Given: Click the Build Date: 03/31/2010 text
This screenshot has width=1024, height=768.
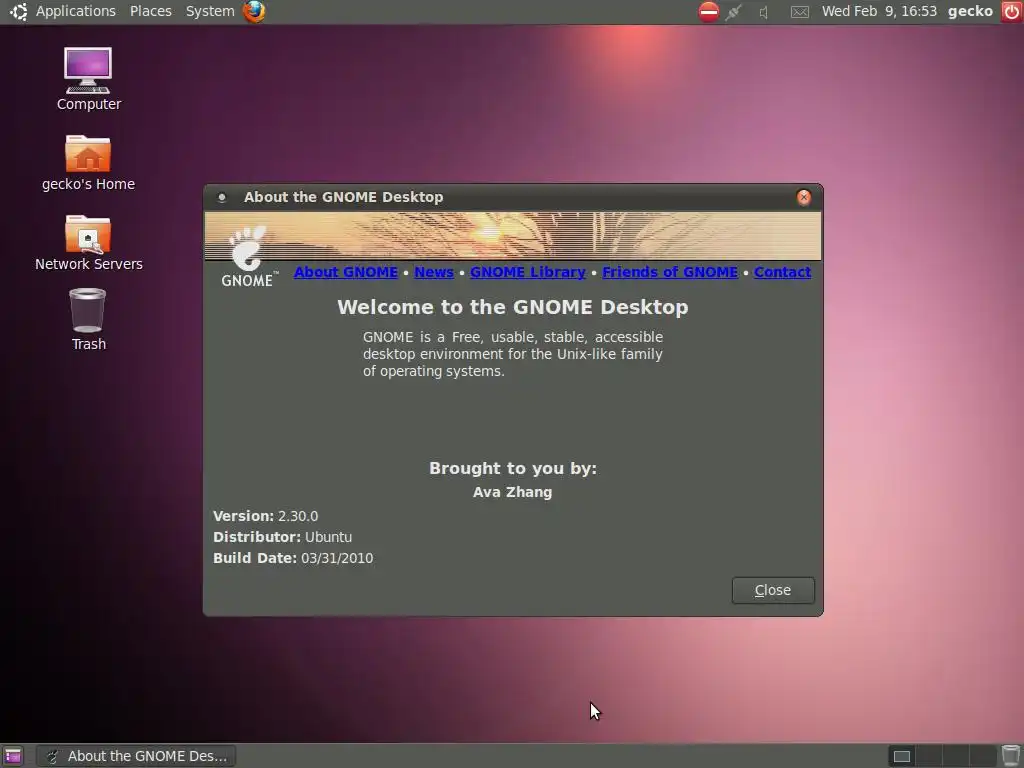Looking at the screenshot, I should [293, 558].
